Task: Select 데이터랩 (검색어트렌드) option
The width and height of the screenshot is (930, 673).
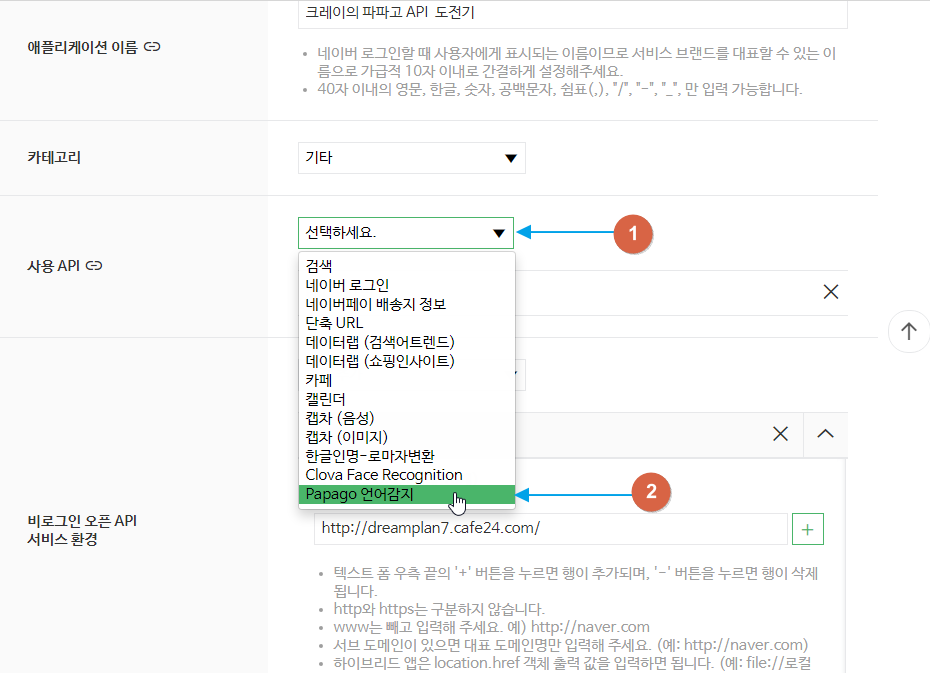Action: click(406, 342)
